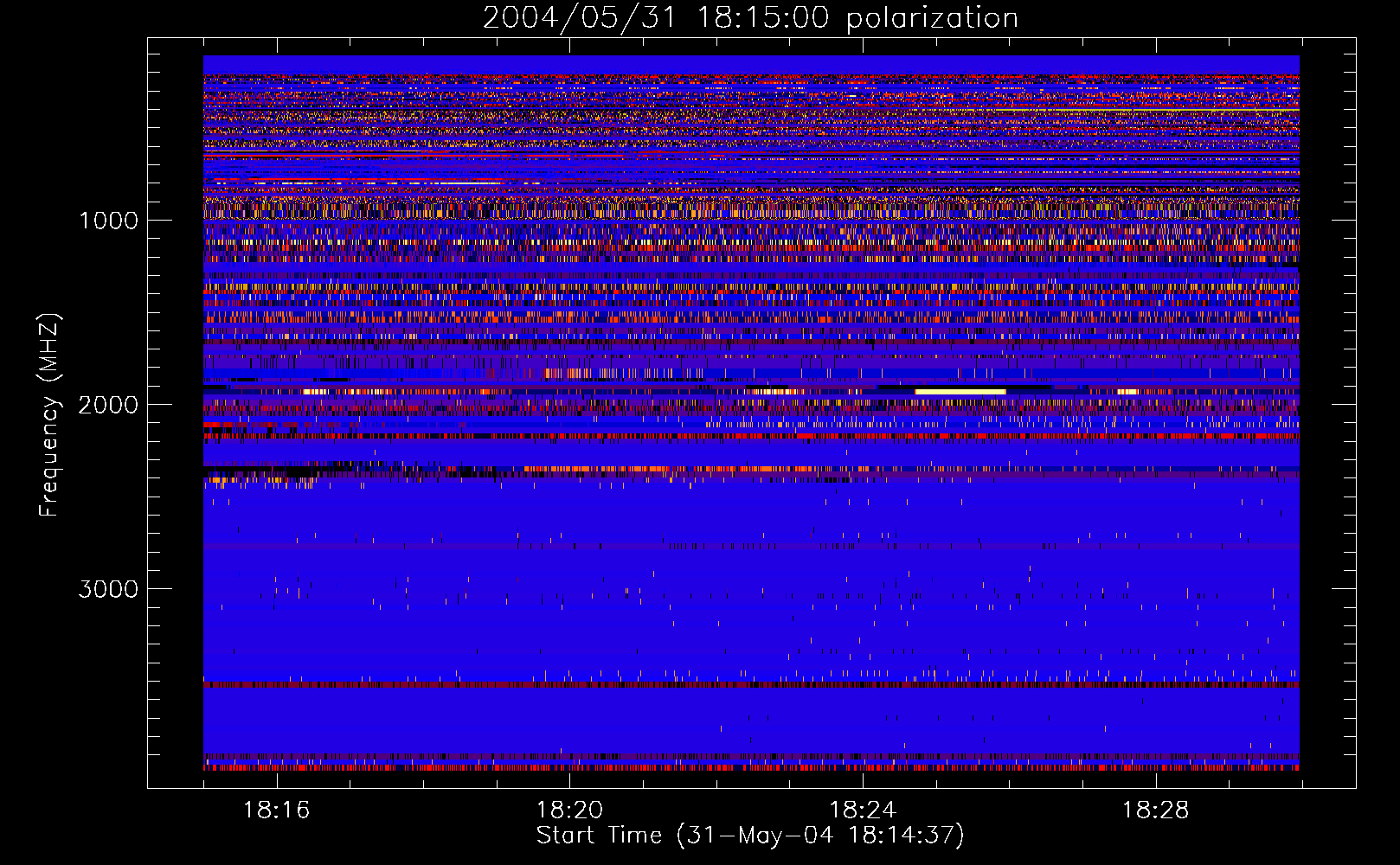Click the 'Start Time (31-May-04 18:14:37)' label
The image size is (1400, 865).
tap(750, 836)
